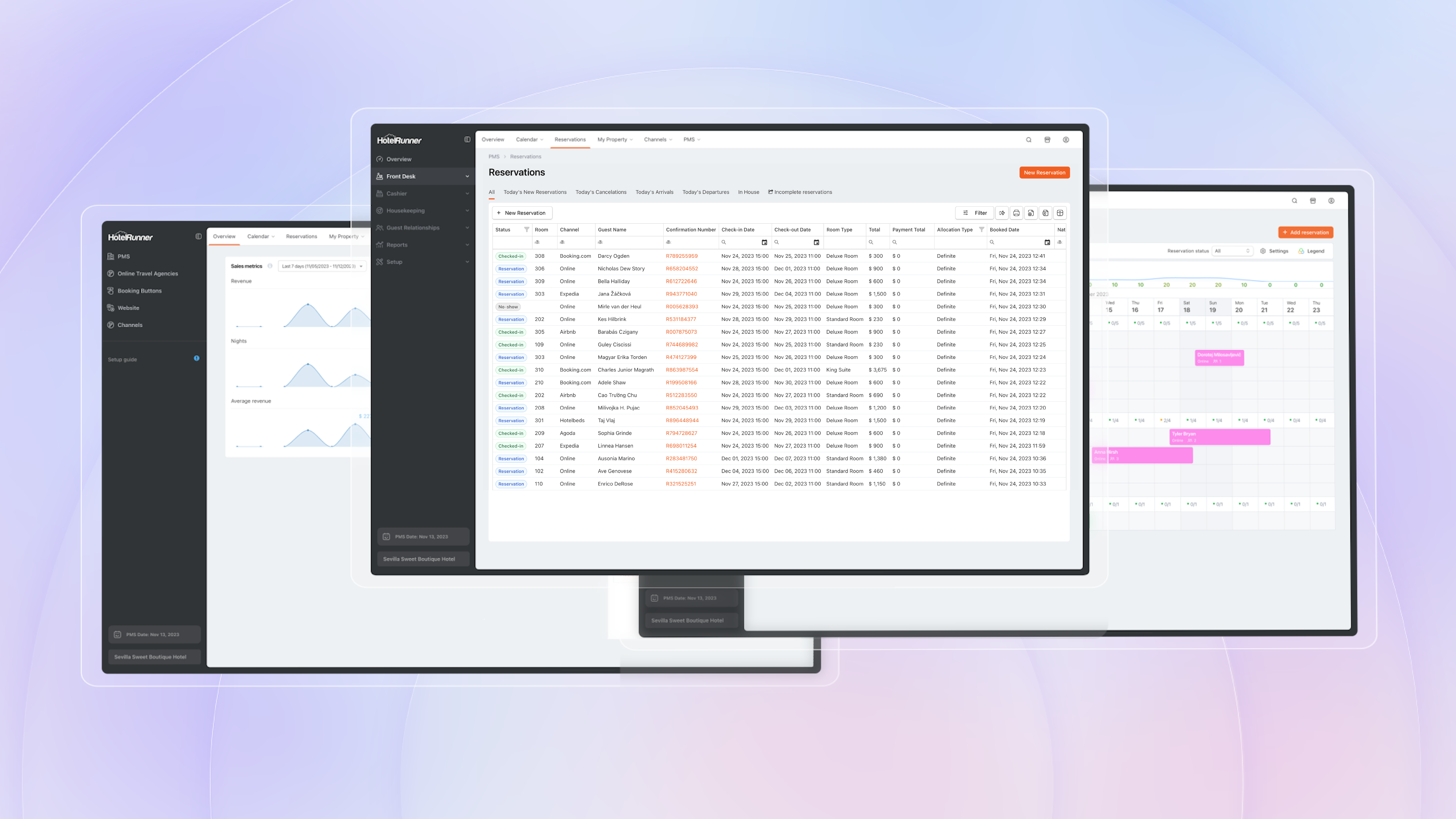Open the Filter panel icon
The width and height of the screenshot is (1456, 819).
pos(975,213)
